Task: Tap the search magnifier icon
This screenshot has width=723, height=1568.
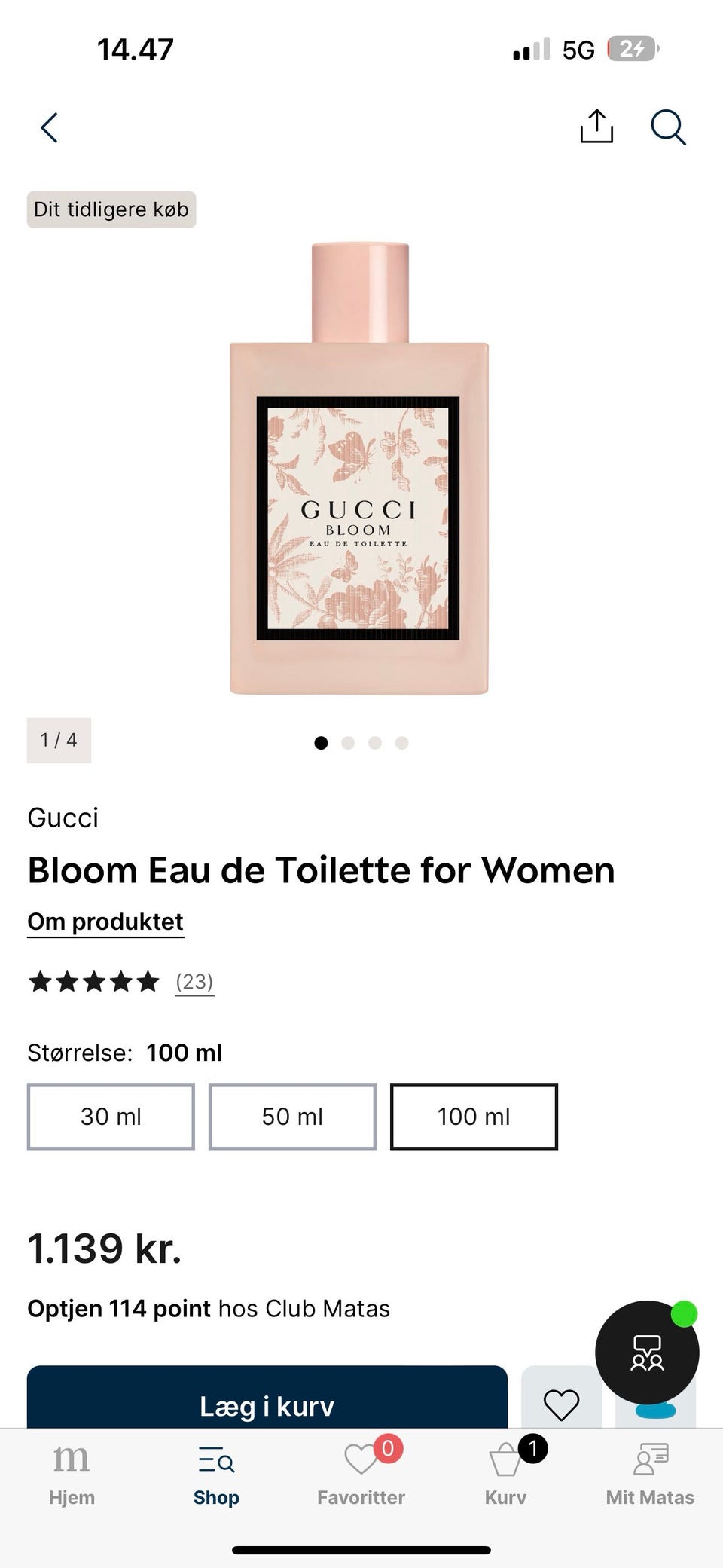Action: click(x=668, y=127)
